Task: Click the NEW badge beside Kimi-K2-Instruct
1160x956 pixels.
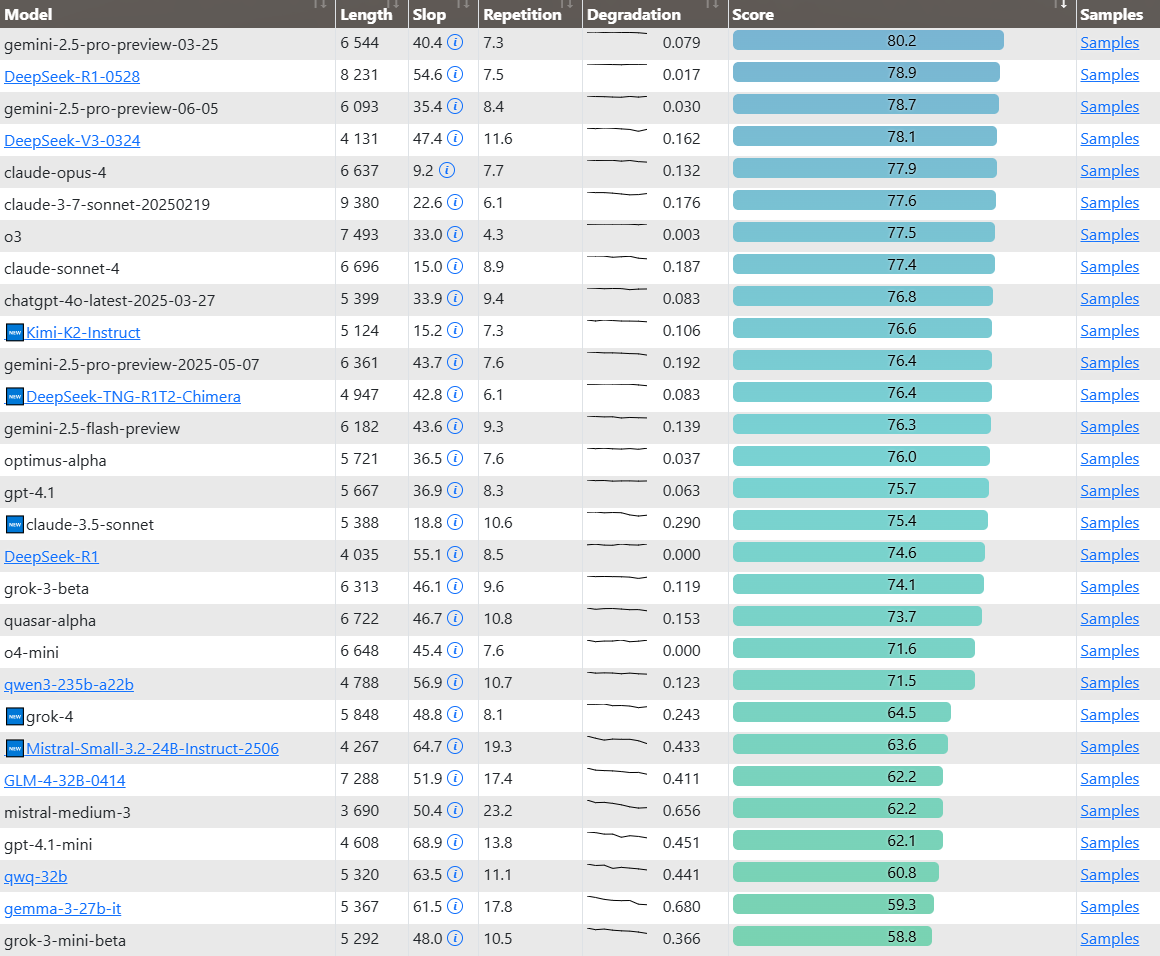Action: coord(15,332)
